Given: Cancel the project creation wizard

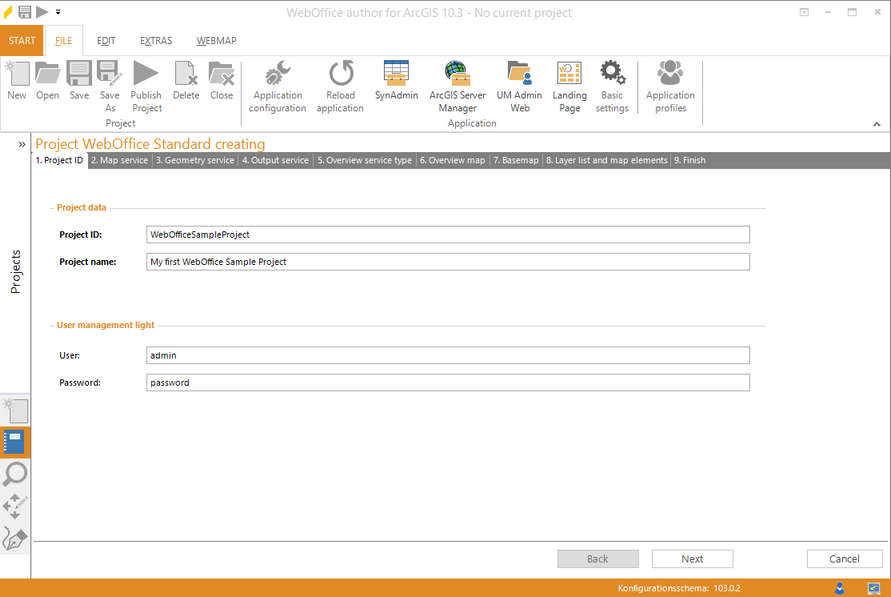Looking at the screenshot, I should click(x=844, y=558).
